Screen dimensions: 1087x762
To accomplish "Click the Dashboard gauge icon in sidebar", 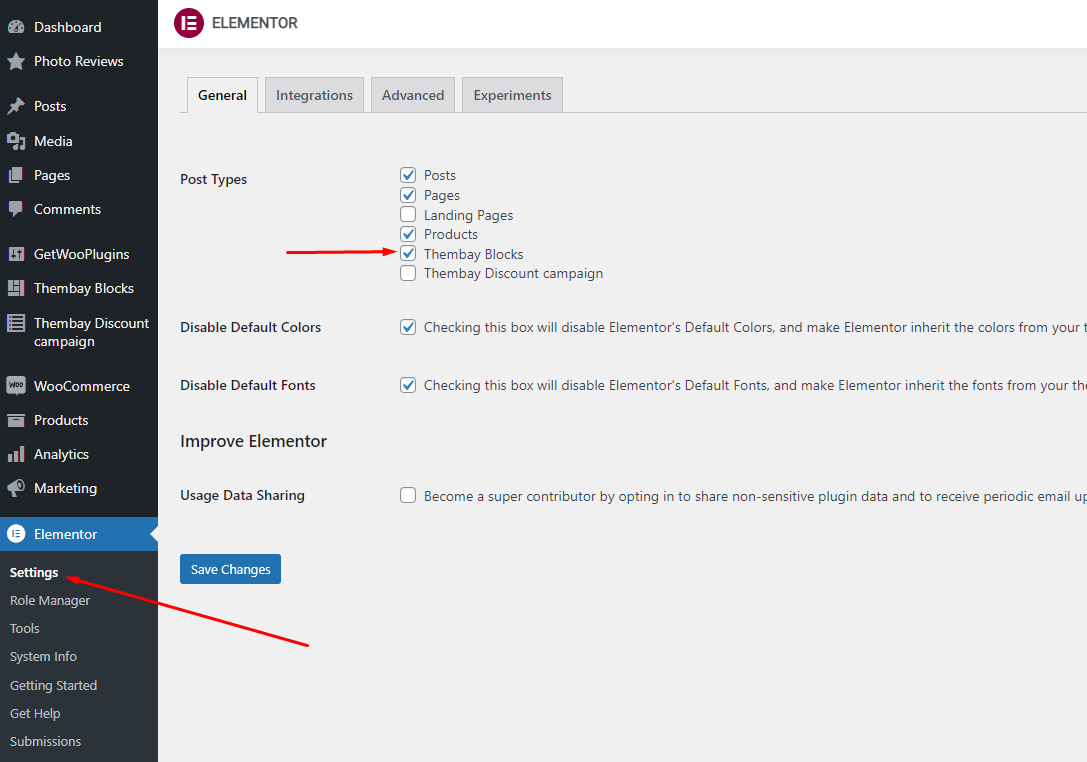I will point(16,27).
